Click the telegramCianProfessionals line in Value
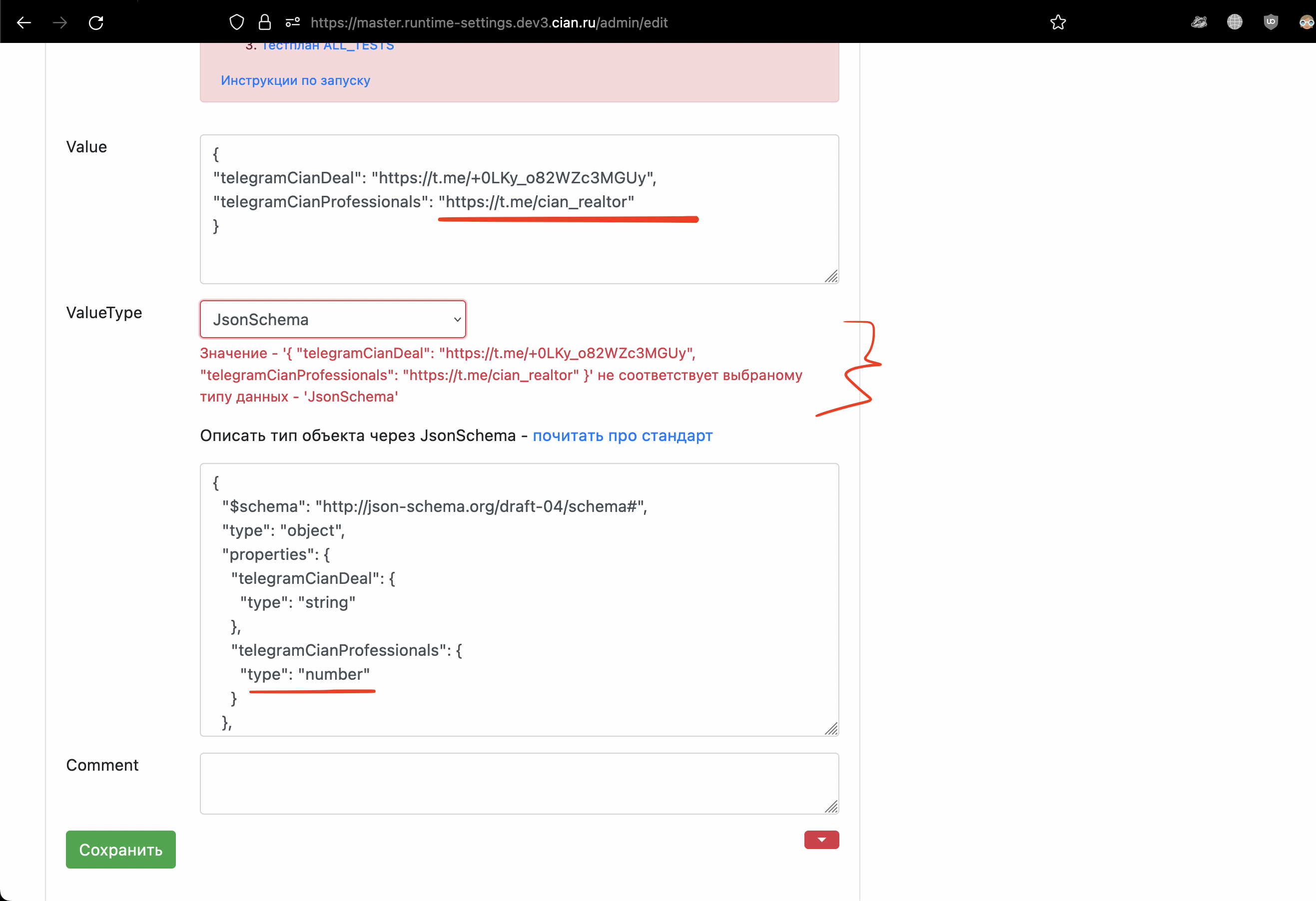The width and height of the screenshot is (1316, 901). point(424,202)
